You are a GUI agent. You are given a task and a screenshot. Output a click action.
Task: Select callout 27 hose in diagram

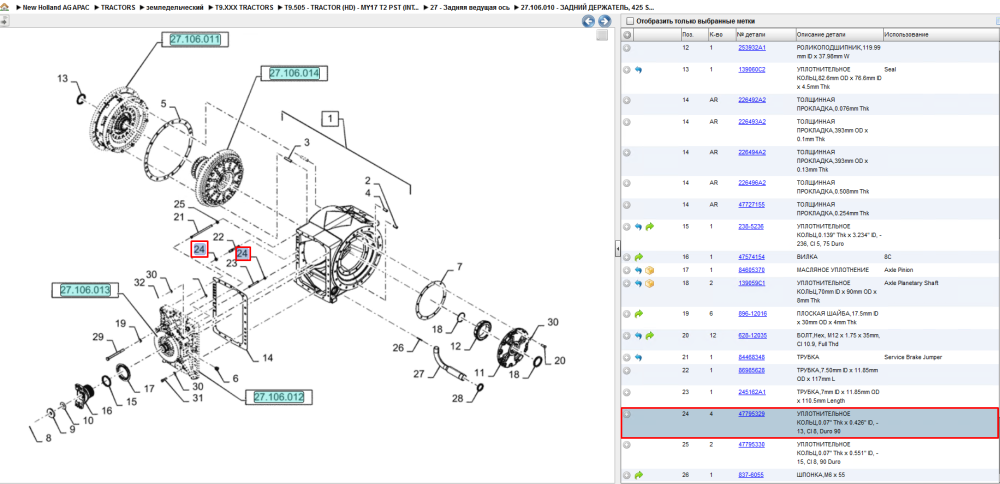[x=417, y=374]
